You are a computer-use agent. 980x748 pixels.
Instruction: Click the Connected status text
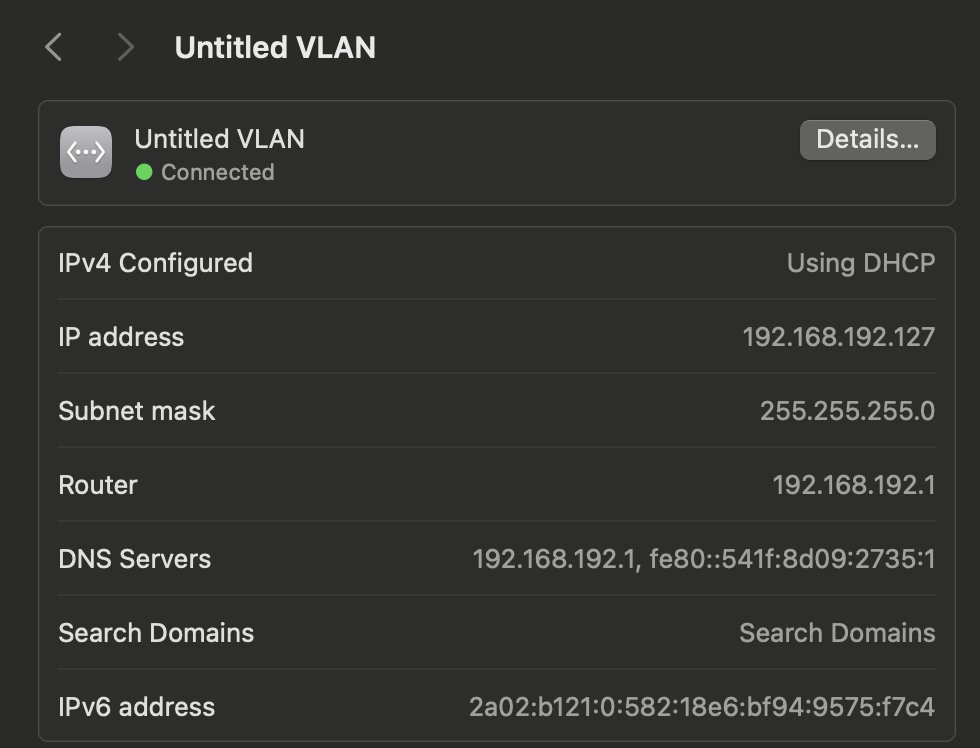coord(217,172)
